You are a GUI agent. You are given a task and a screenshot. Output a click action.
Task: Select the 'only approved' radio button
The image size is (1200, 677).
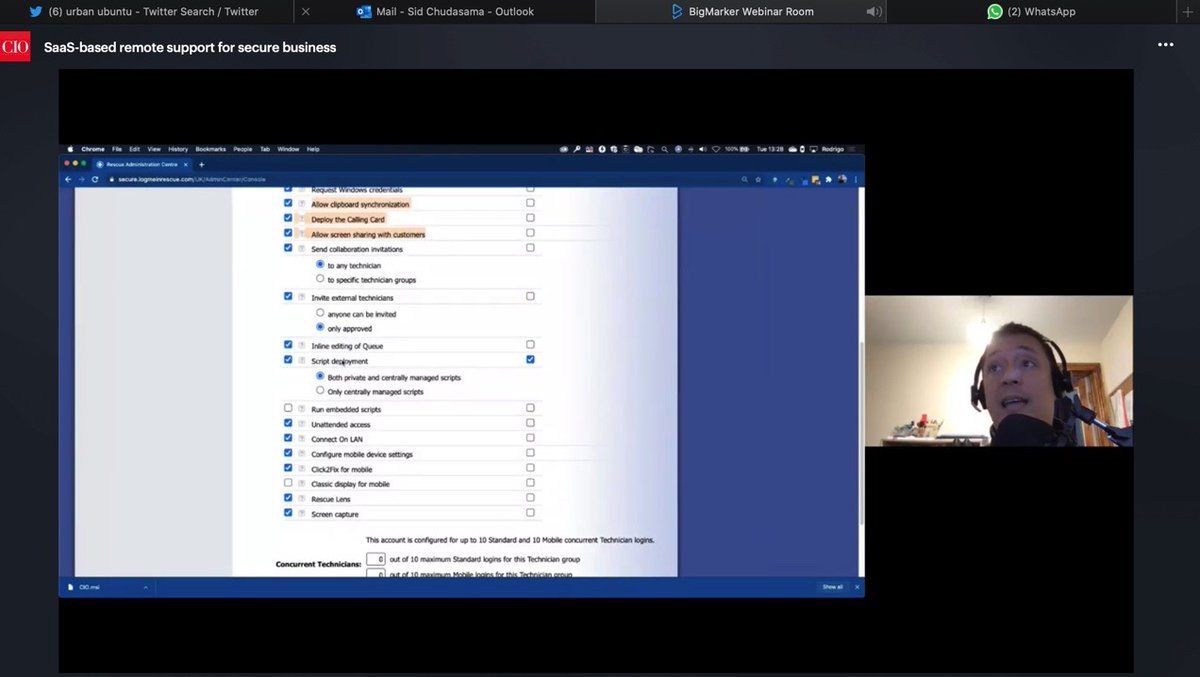tap(320, 327)
